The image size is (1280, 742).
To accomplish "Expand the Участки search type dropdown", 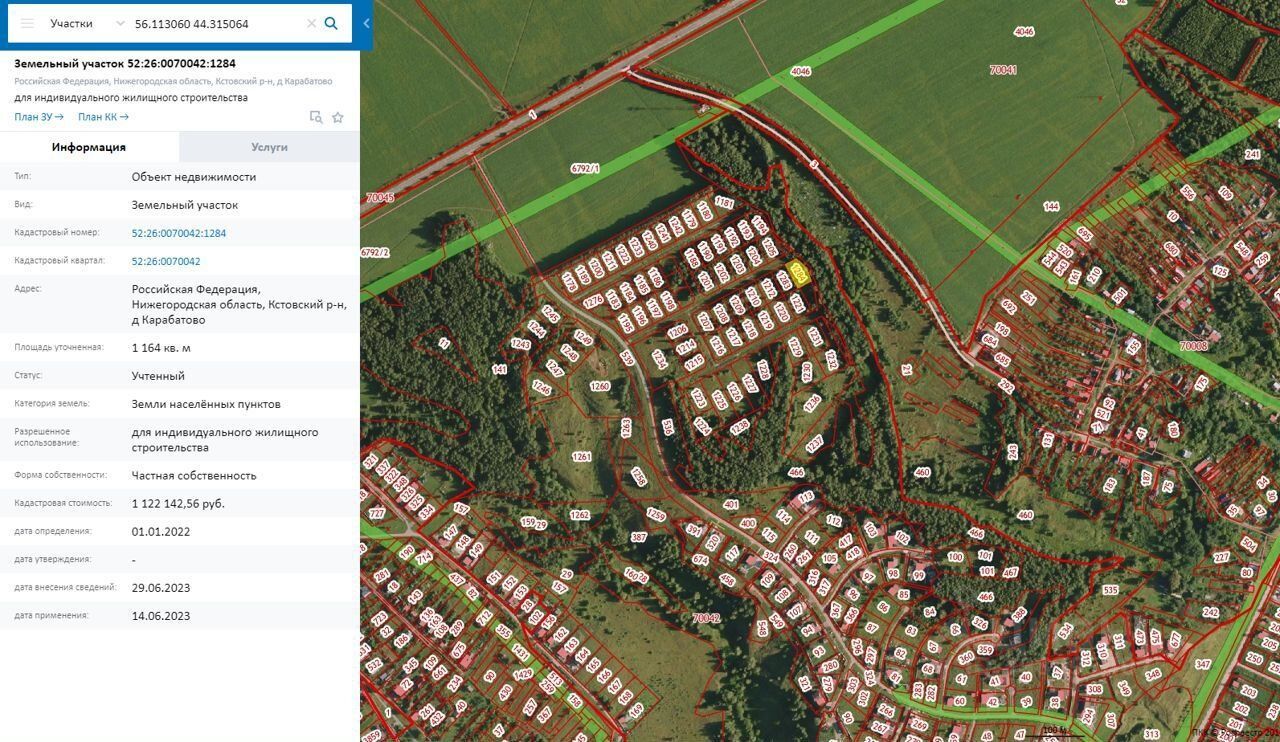I will coord(87,23).
